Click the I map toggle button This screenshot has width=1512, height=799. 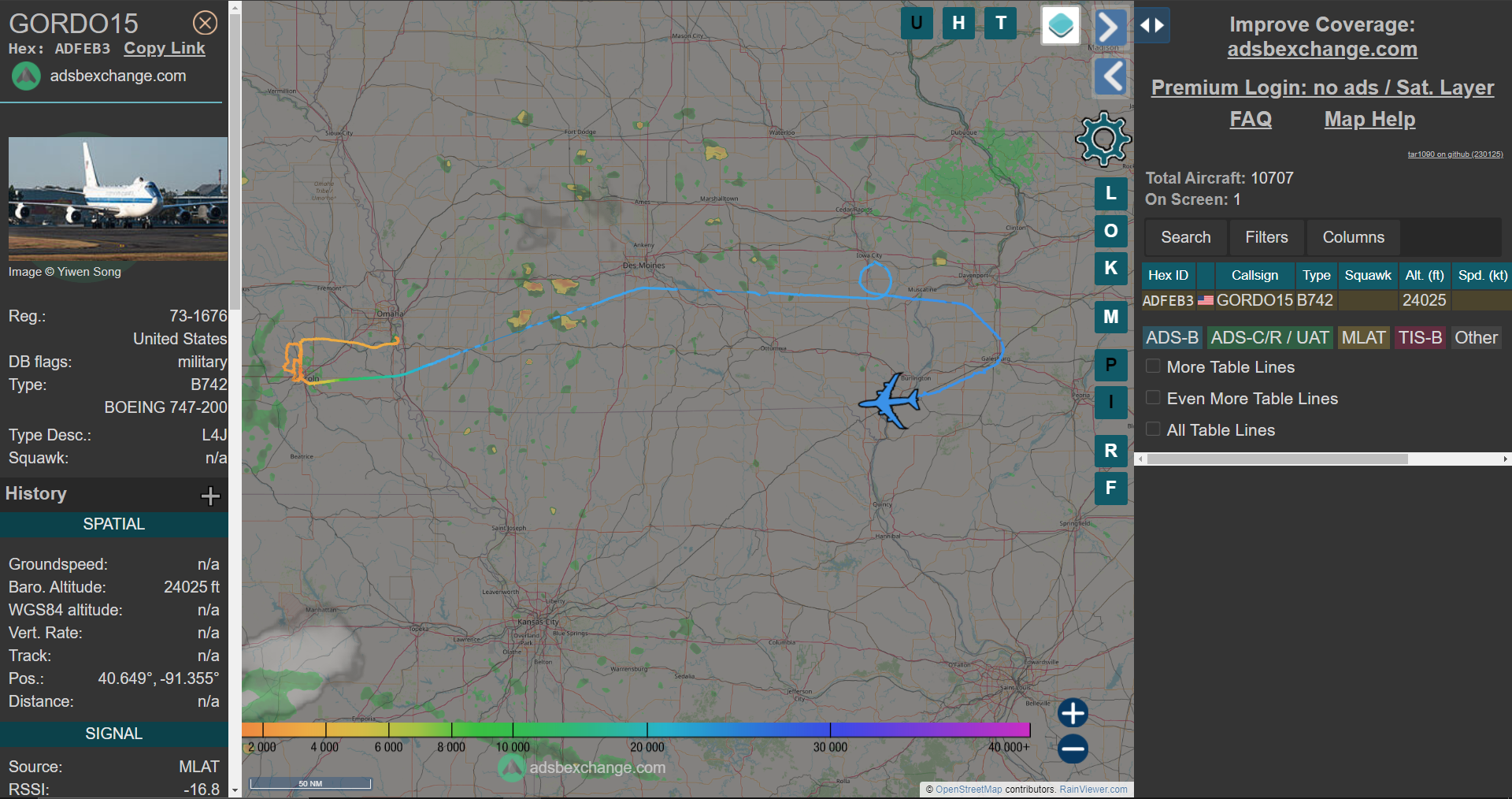pos(1111,403)
